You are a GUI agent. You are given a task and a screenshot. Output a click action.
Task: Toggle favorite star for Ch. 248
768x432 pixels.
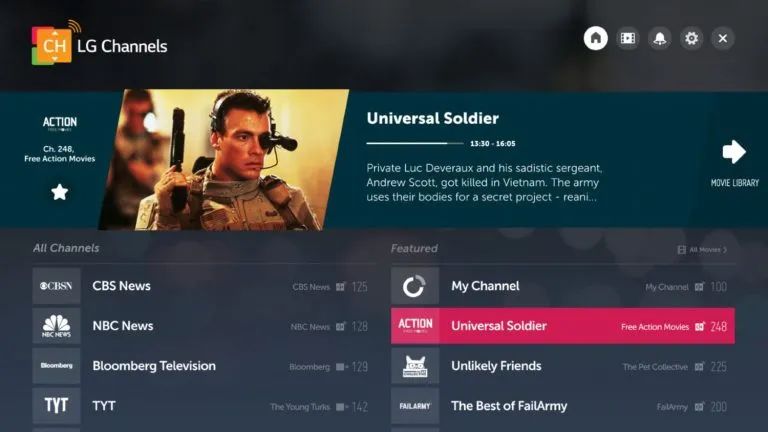60,192
